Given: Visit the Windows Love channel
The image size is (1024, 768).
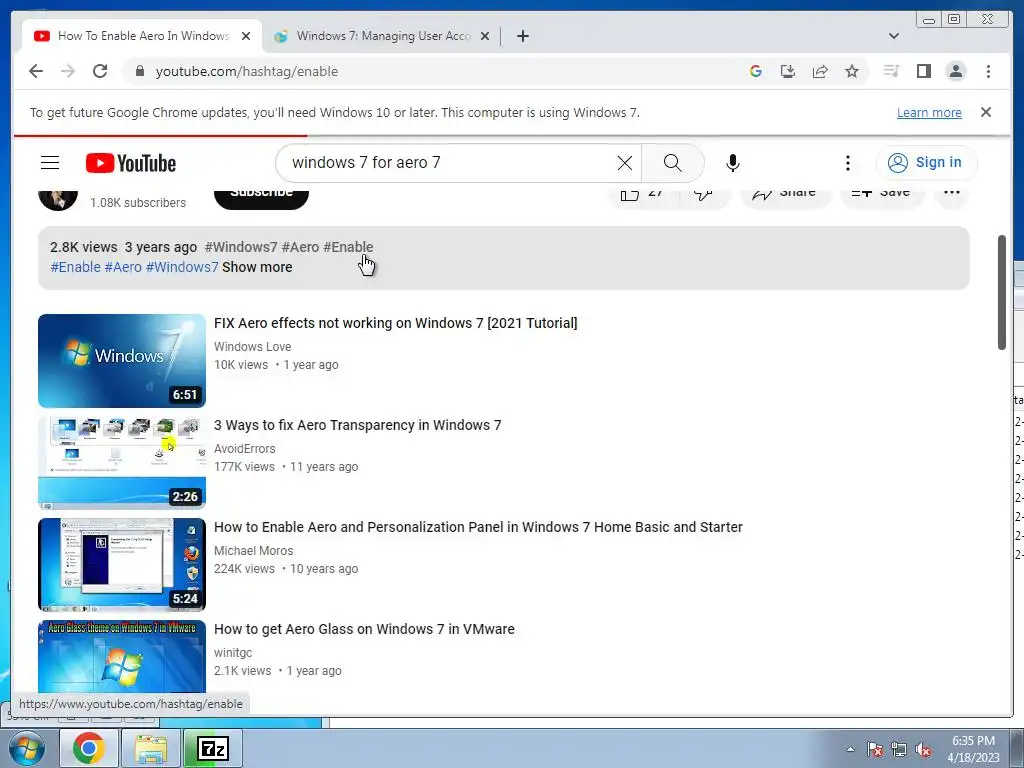Looking at the screenshot, I should click(x=253, y=347).
